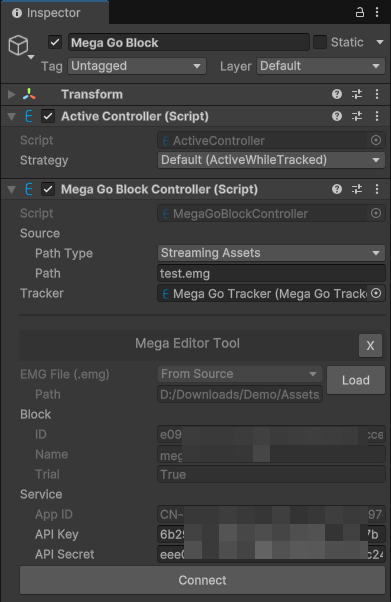The width and height of the screenshot is (391, 602).
Task: Click the Tracker object picker circle
Action: click(x=376, y=293)
